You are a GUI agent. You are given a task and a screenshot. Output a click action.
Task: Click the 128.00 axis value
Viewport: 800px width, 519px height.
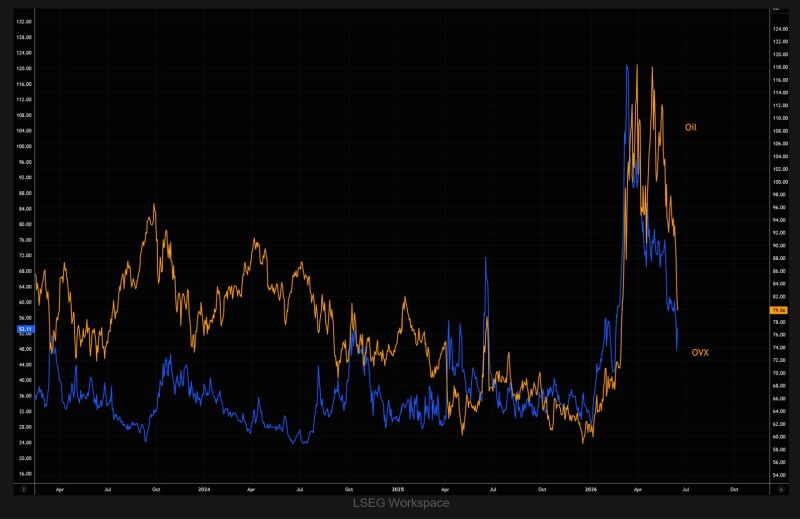click(x=24, y=37)
